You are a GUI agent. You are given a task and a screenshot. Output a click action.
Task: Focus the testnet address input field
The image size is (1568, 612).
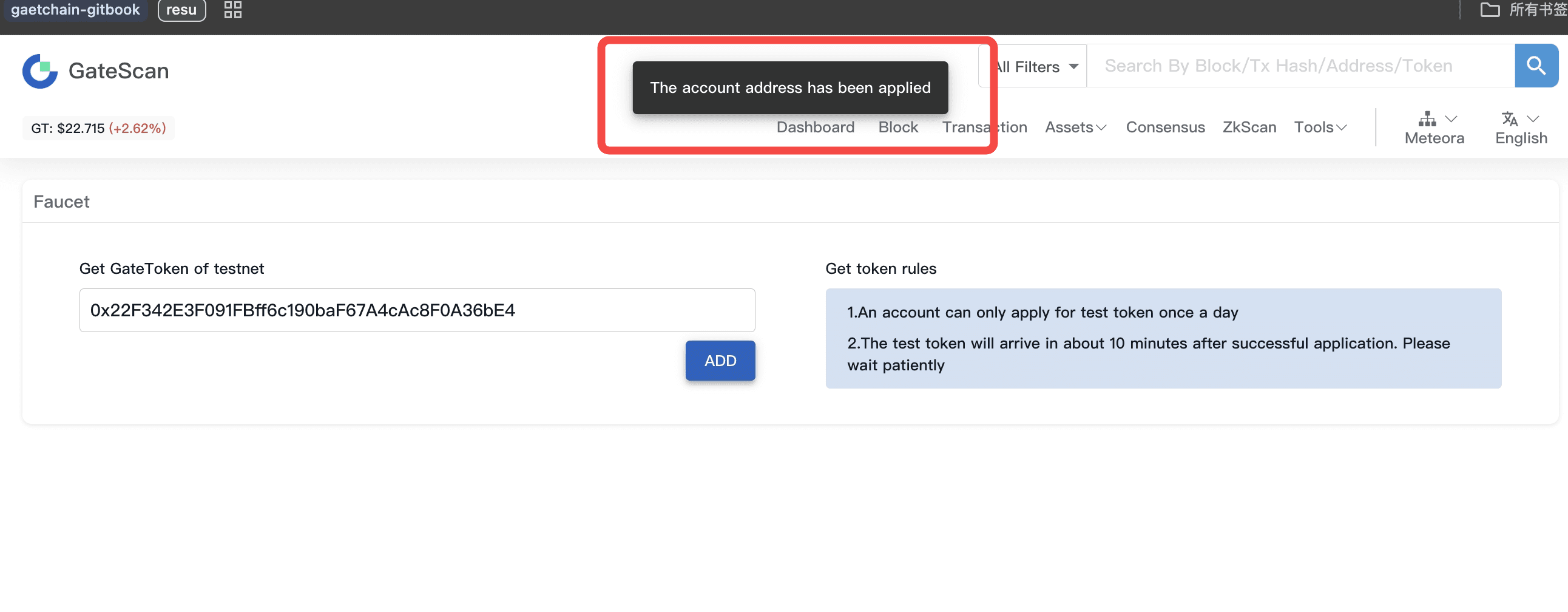[x=417, y=311]
